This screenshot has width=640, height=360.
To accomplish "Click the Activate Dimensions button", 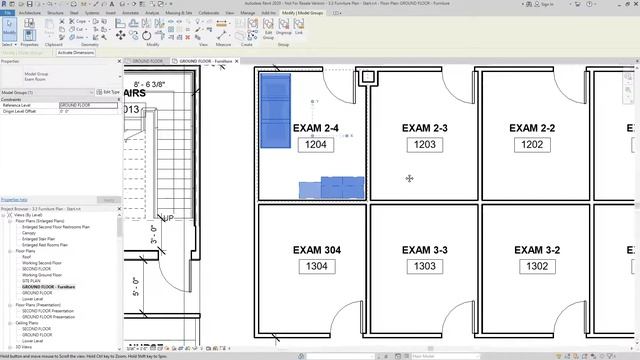I will point(76,53).
